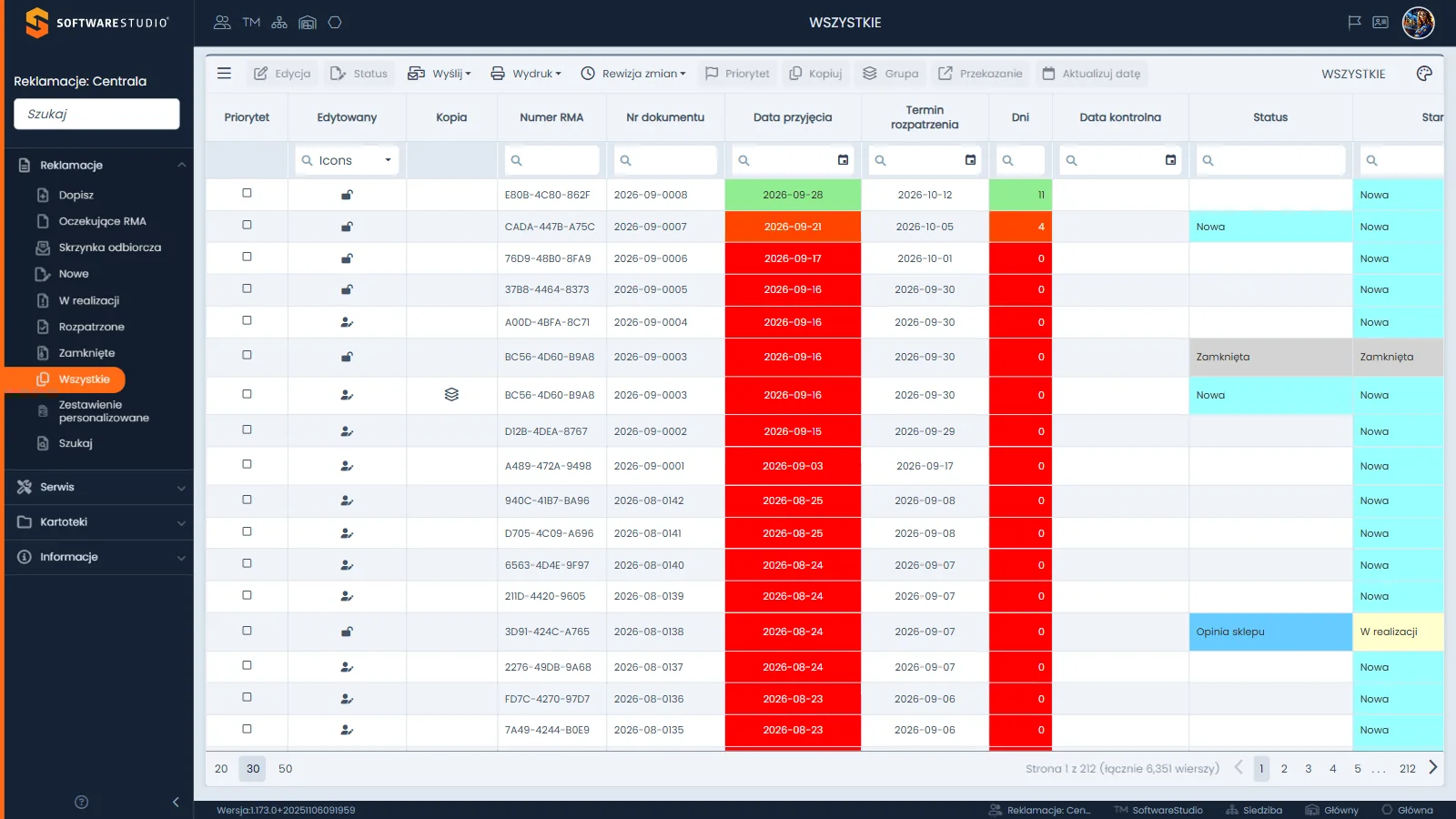Click the flag icon in top right
The height and width of the screenshot is (819, 1456).
[1354, 23]
